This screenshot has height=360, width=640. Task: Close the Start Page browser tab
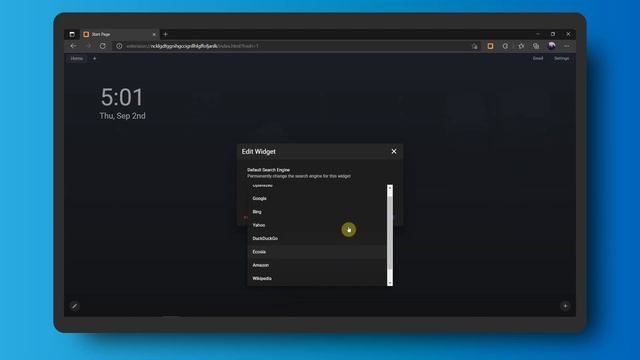click(154, 34)
